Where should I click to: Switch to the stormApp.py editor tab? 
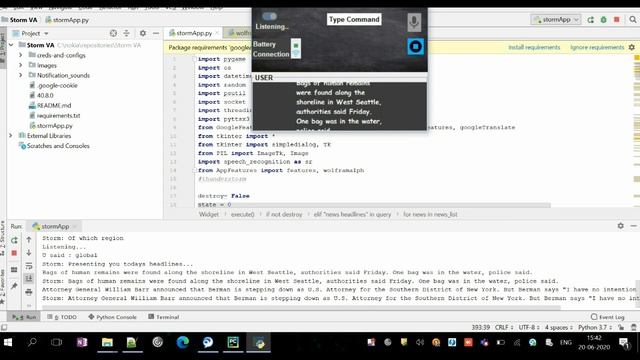click(194, 33)
